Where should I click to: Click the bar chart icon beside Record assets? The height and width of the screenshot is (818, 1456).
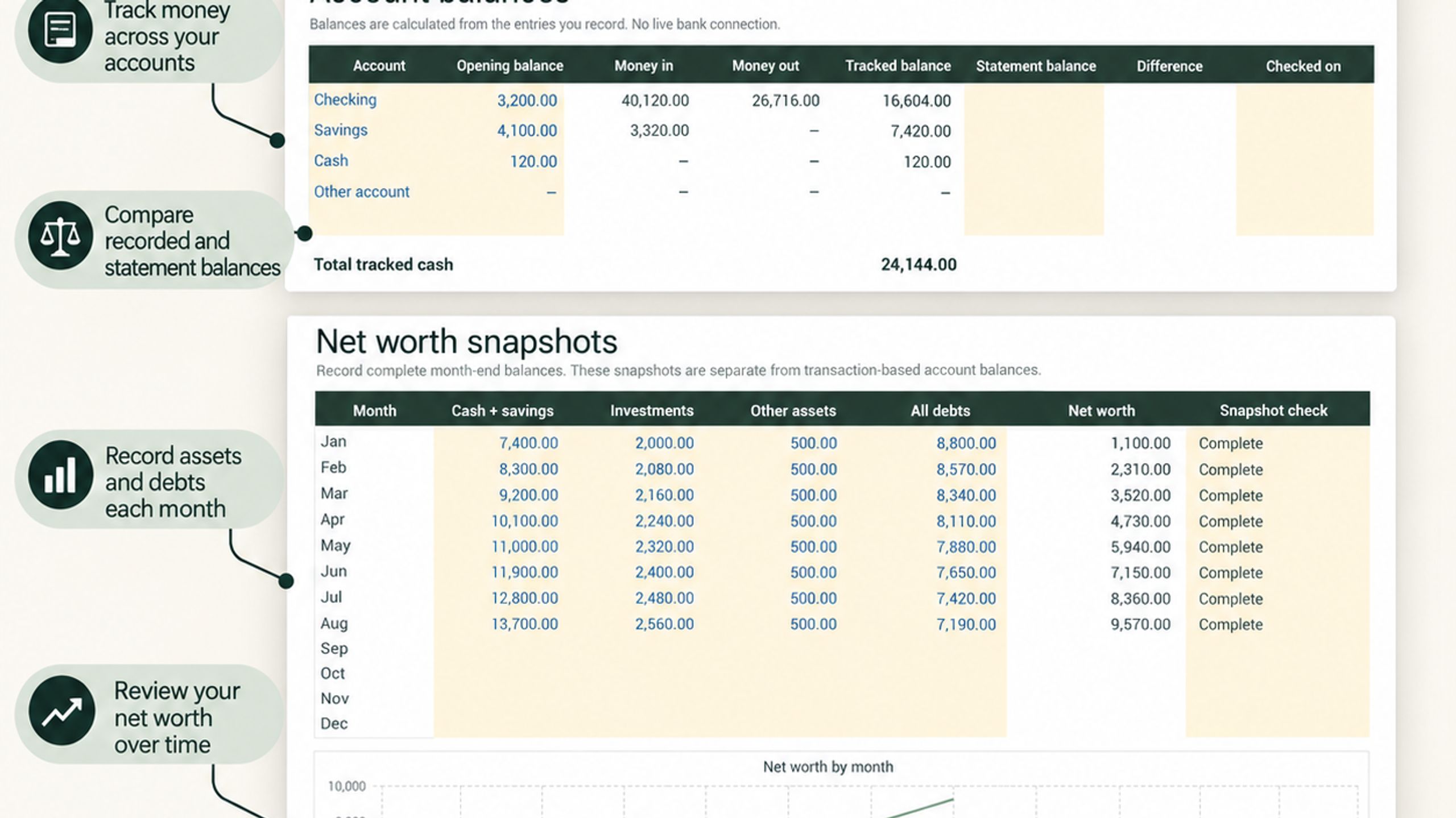point(60,475)
